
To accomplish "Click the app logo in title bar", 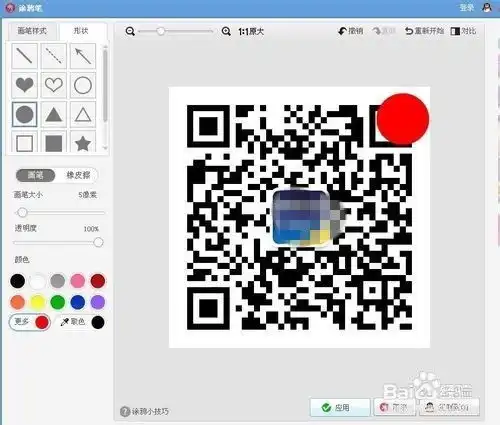I will coord(10,8).
